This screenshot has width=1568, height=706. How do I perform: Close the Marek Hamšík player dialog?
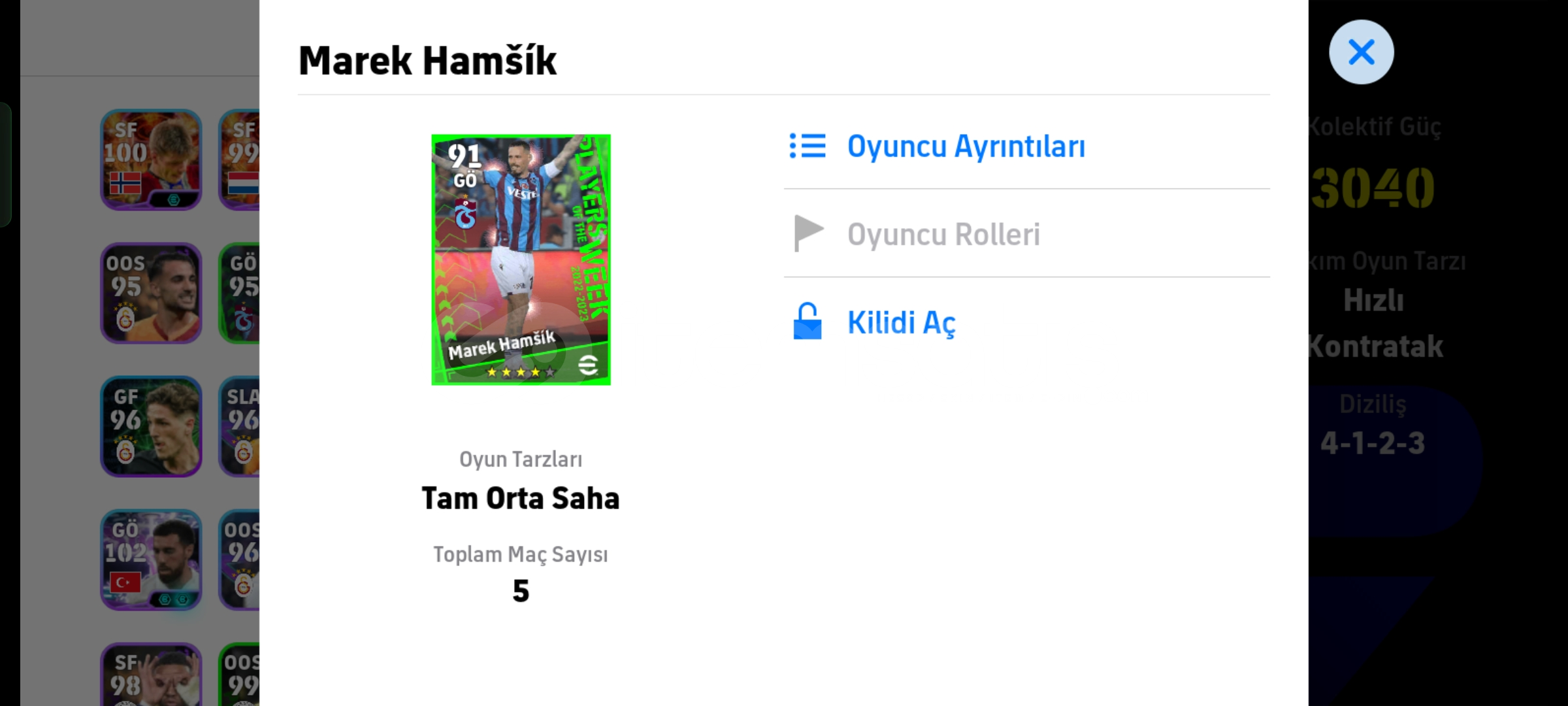tap(1361, 52)
